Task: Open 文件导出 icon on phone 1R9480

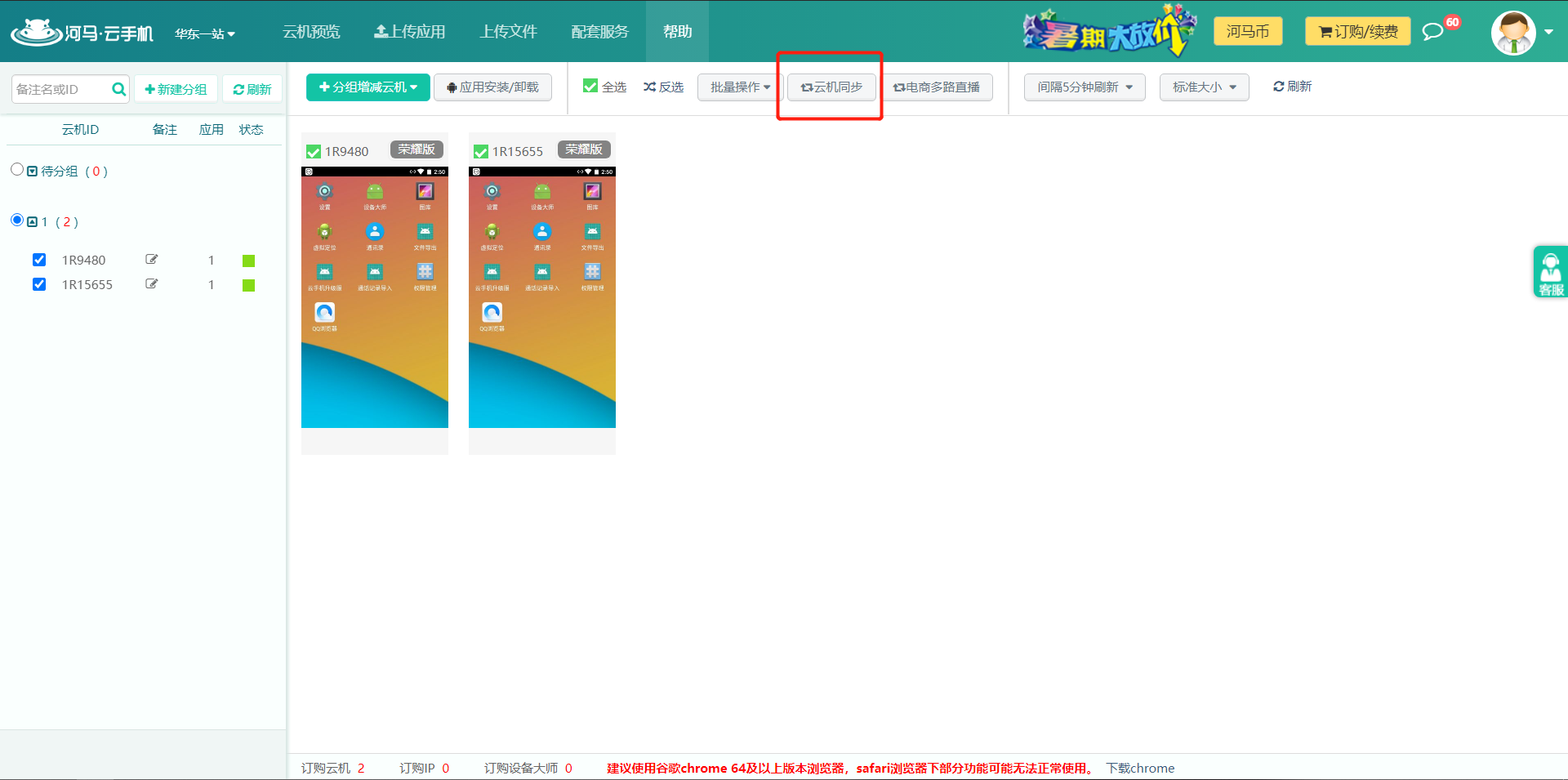Action: coord(425,232)
